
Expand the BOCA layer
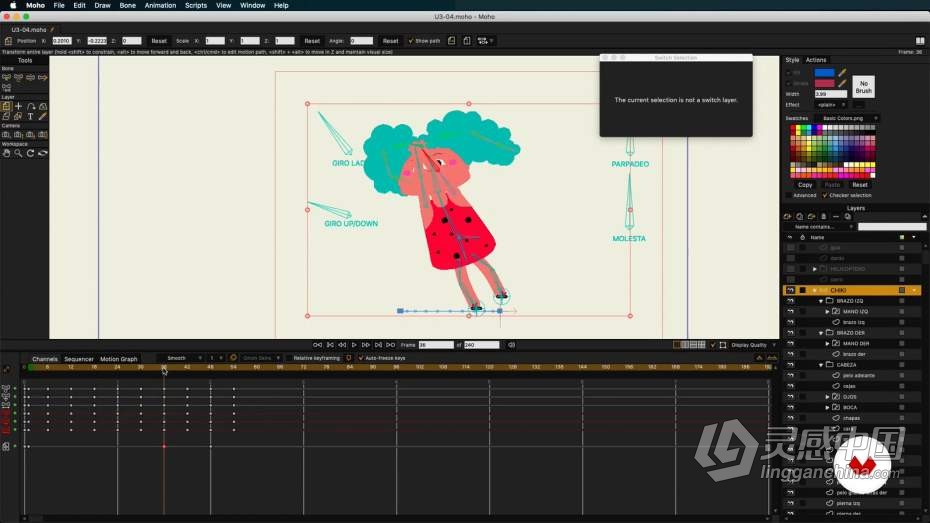point(827,407)
